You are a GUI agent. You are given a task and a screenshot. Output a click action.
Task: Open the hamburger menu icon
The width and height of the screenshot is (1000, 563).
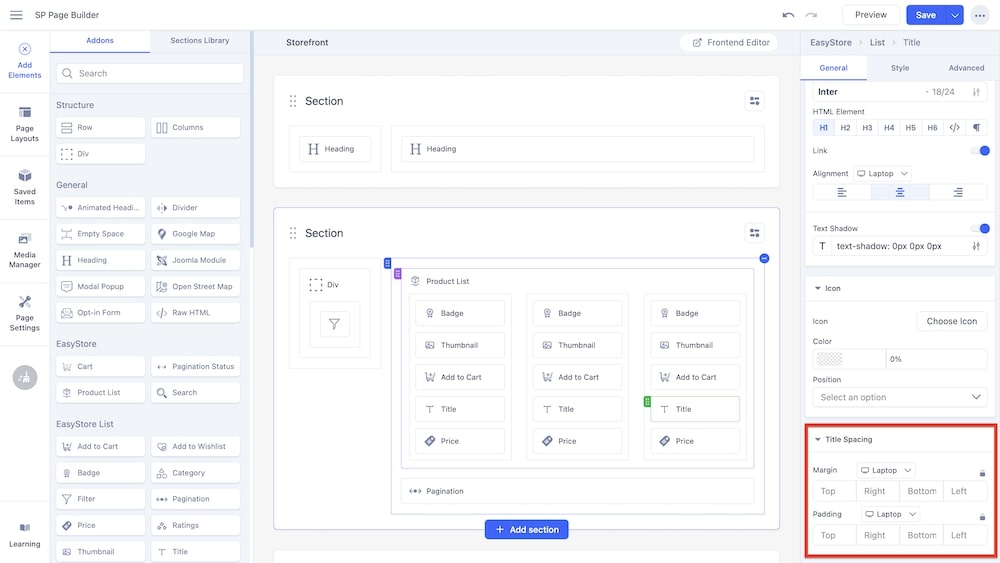pos(16,15)
